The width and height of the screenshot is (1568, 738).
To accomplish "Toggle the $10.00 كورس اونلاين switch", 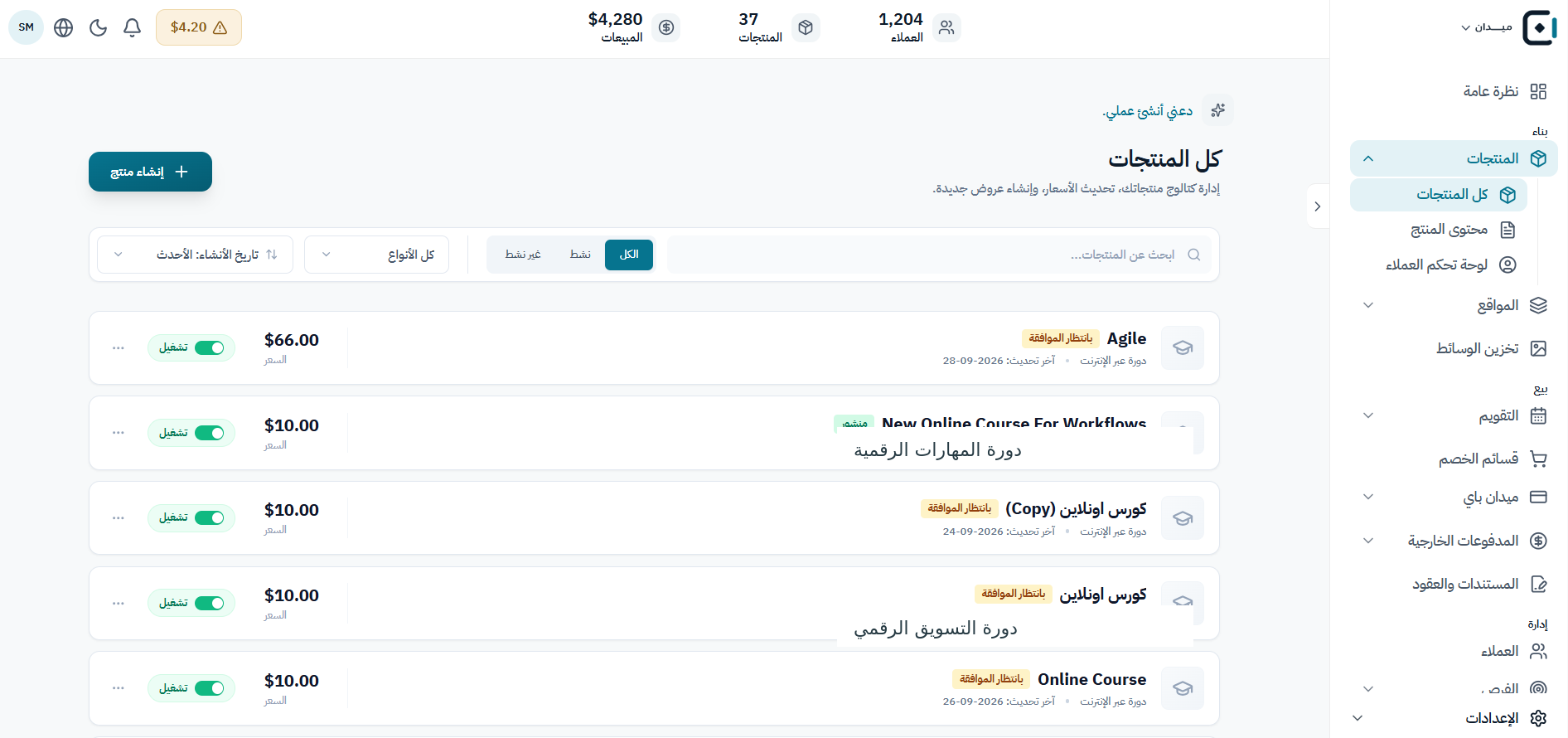I will pos(210,604).
